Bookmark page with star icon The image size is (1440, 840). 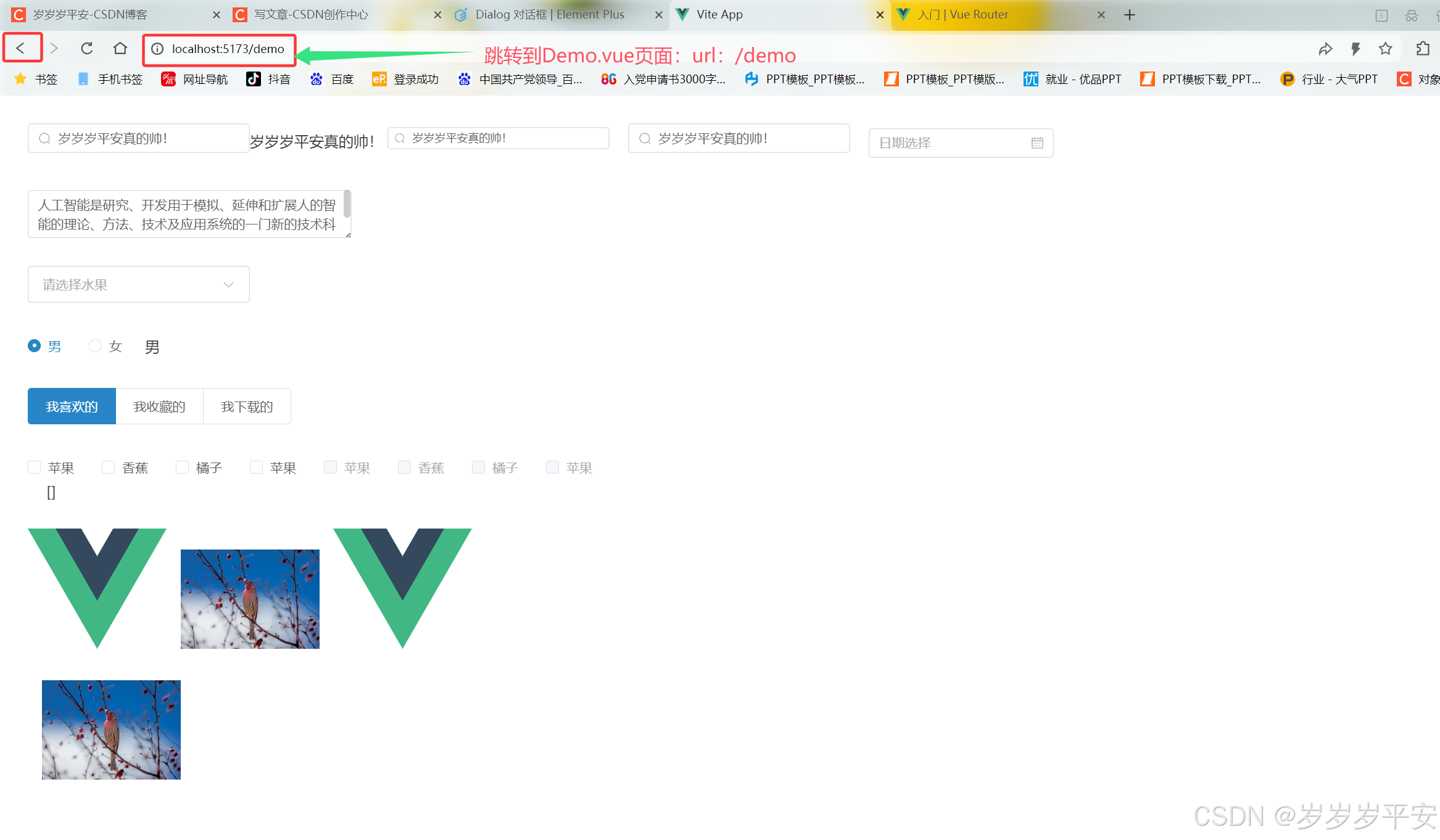[x=1385, y=48]
